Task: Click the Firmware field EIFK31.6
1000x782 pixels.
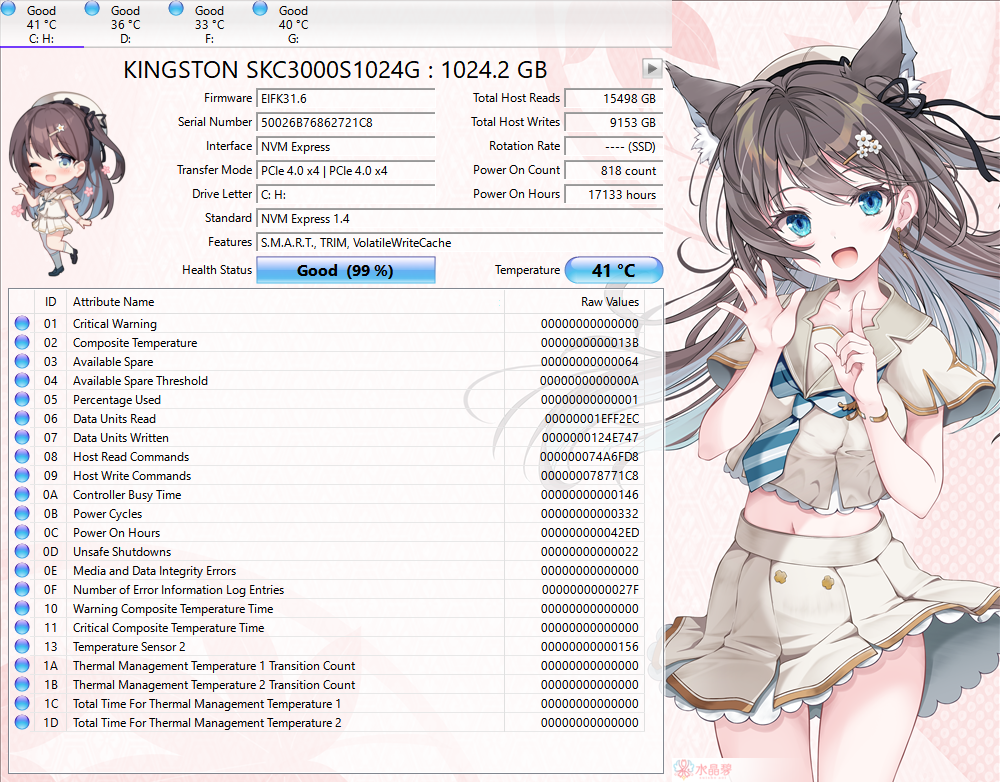Action: [x=346, y=99]
